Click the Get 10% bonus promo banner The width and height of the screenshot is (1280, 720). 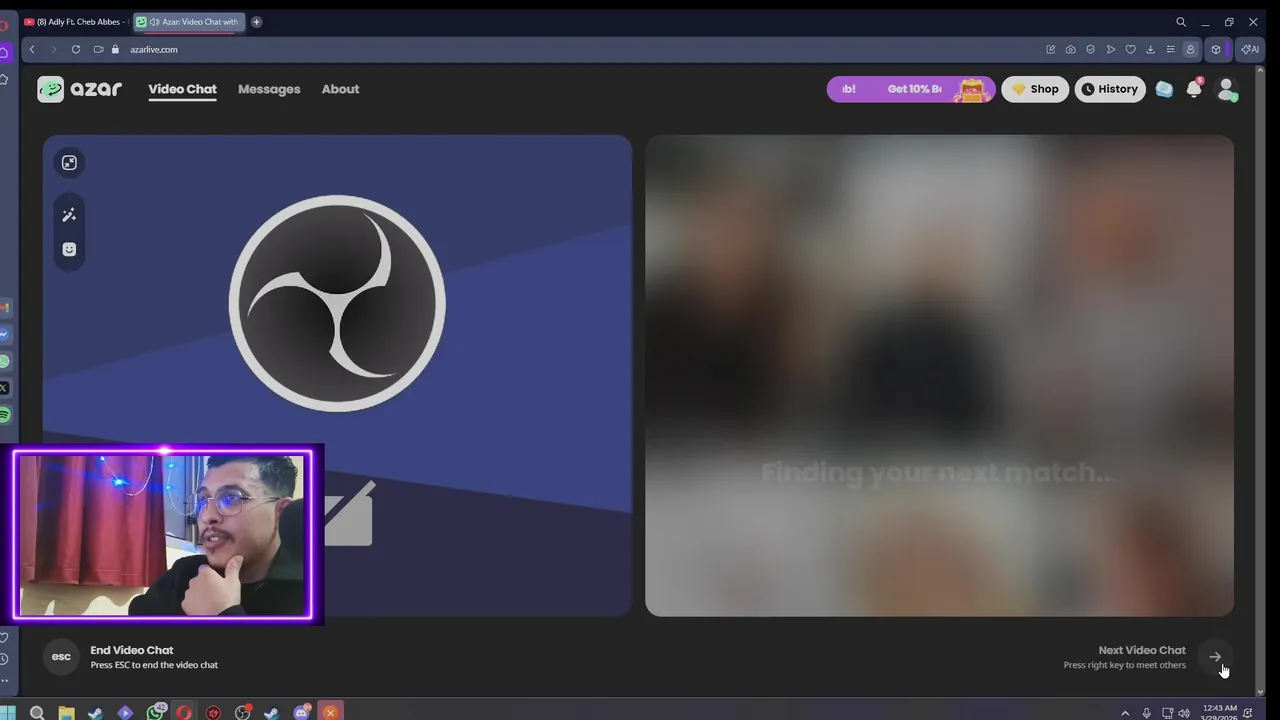[x=911, y=89]
